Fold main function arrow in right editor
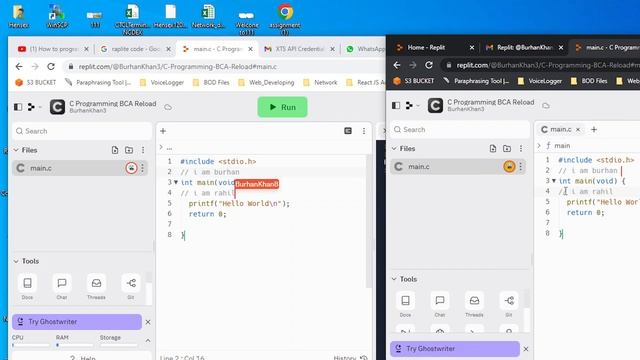The image size is (640, 360). pyautogui.click(x=554, y=181)
